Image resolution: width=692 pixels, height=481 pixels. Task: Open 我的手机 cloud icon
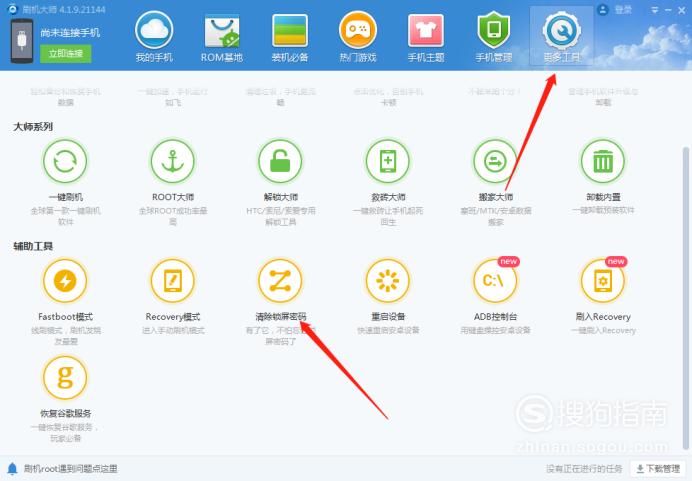(x=154, y=30)
